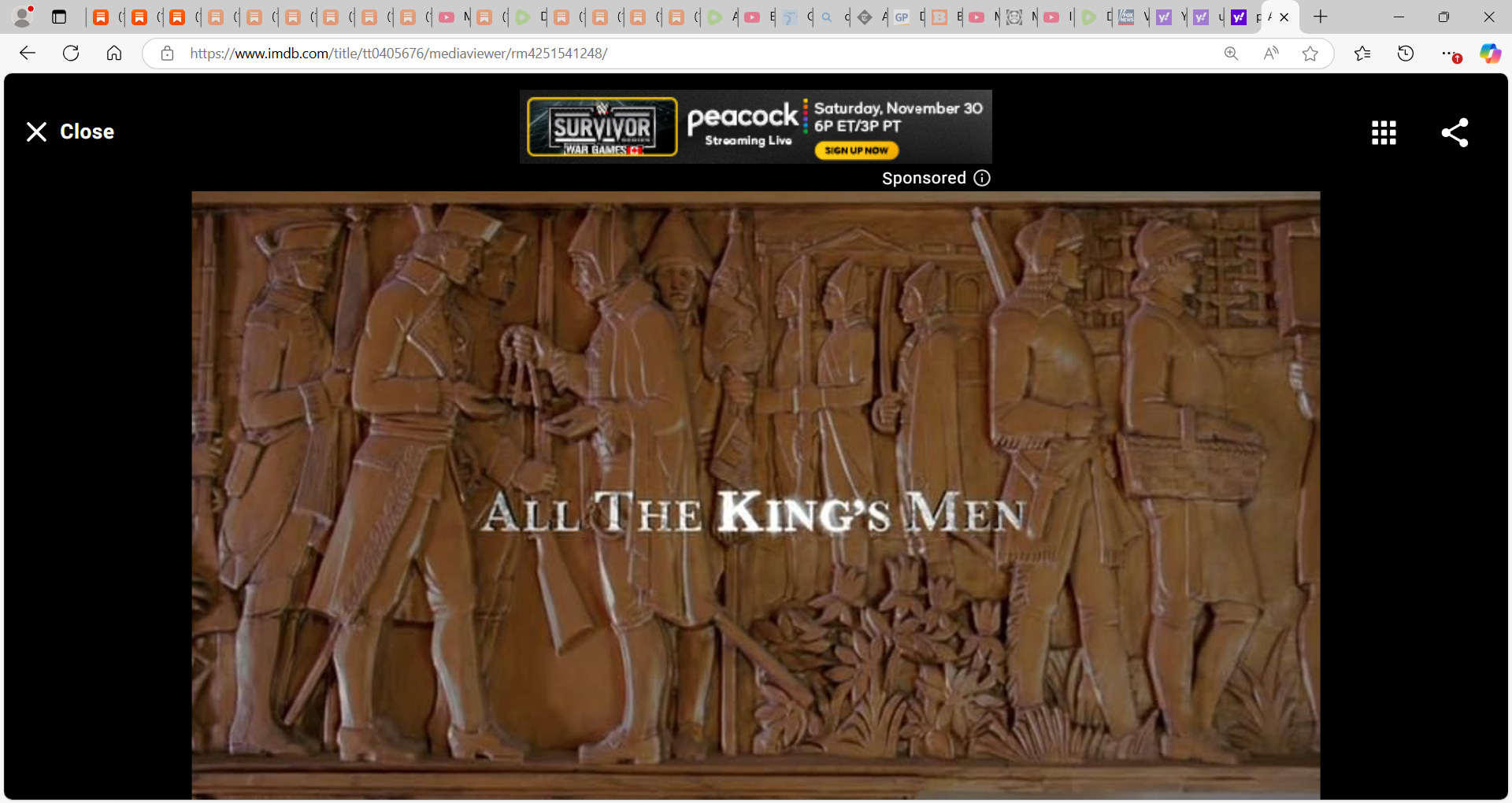Open the browser profile menu
The width and height of the screenshot is (1512, 803).
24,17
